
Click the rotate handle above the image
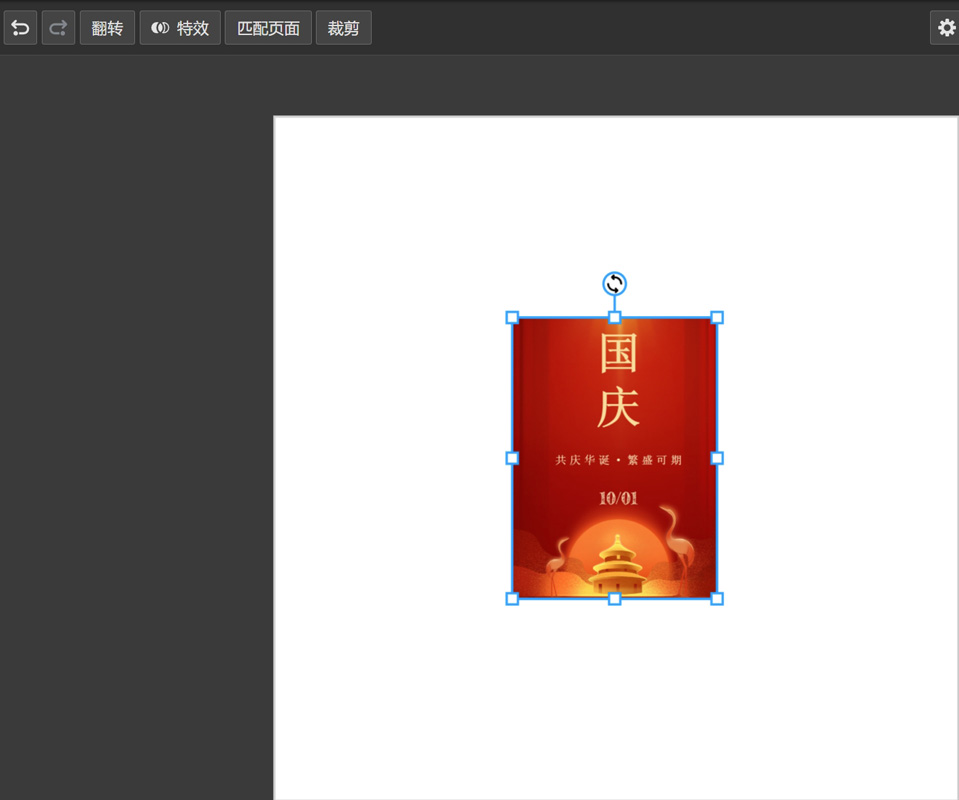[615, 284]
